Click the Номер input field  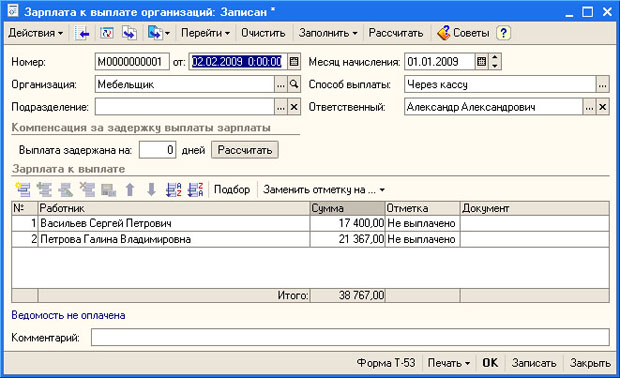(132, 62)
